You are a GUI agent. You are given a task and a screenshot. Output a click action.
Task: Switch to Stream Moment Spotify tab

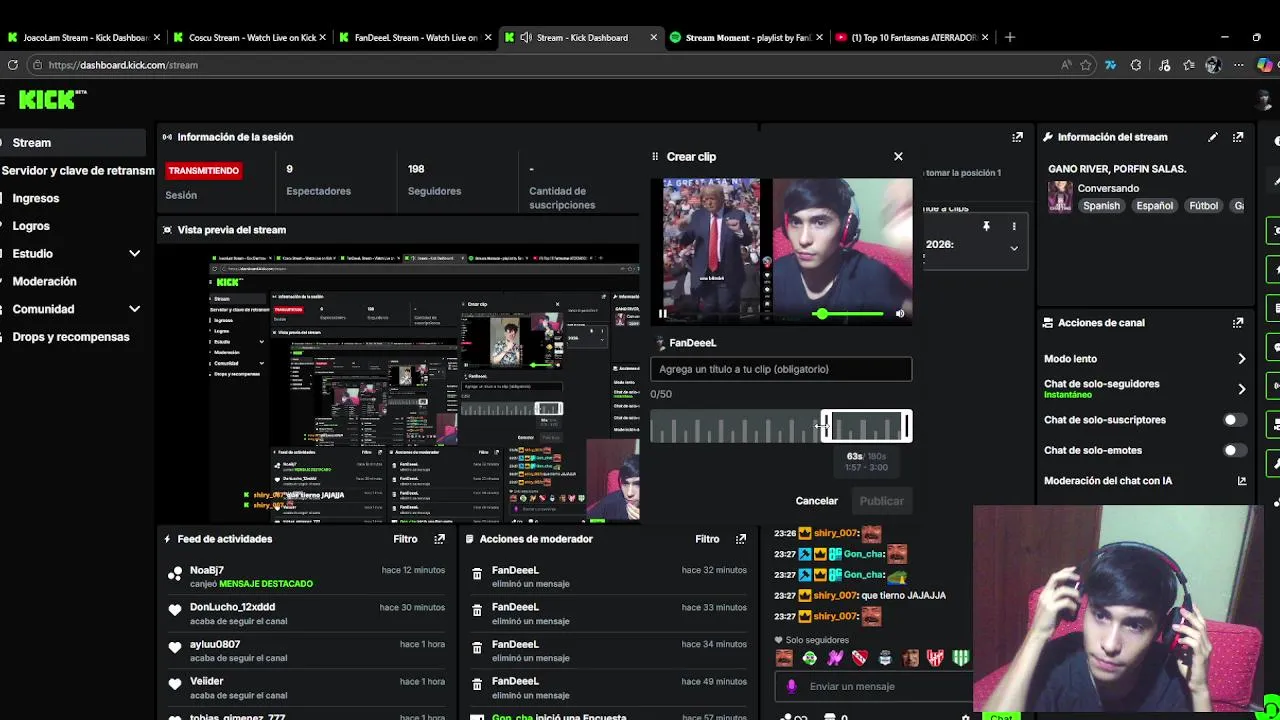[x=745, y=38]
